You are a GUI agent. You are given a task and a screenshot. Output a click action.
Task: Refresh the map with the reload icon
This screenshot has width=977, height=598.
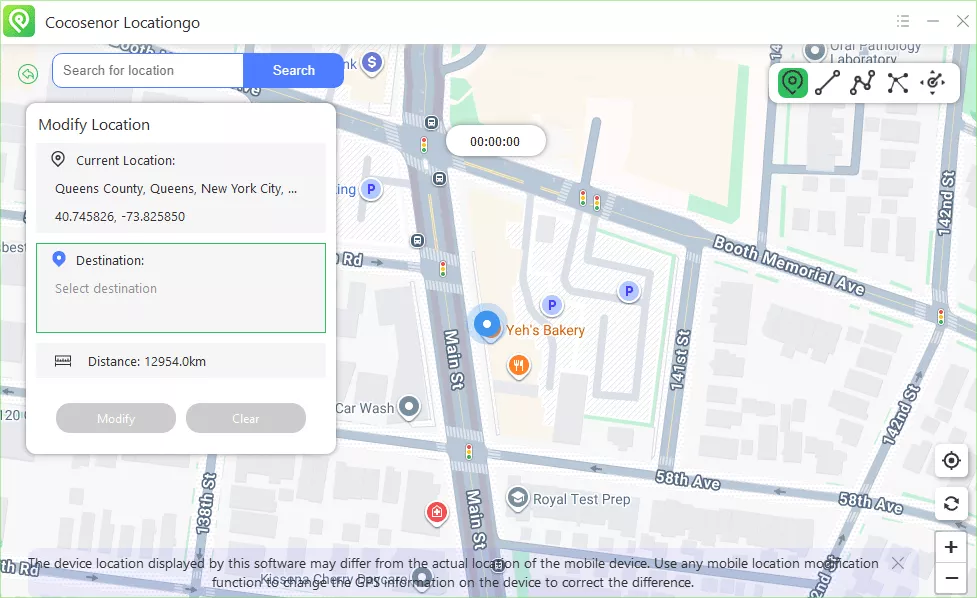click(x=950, y=503)
